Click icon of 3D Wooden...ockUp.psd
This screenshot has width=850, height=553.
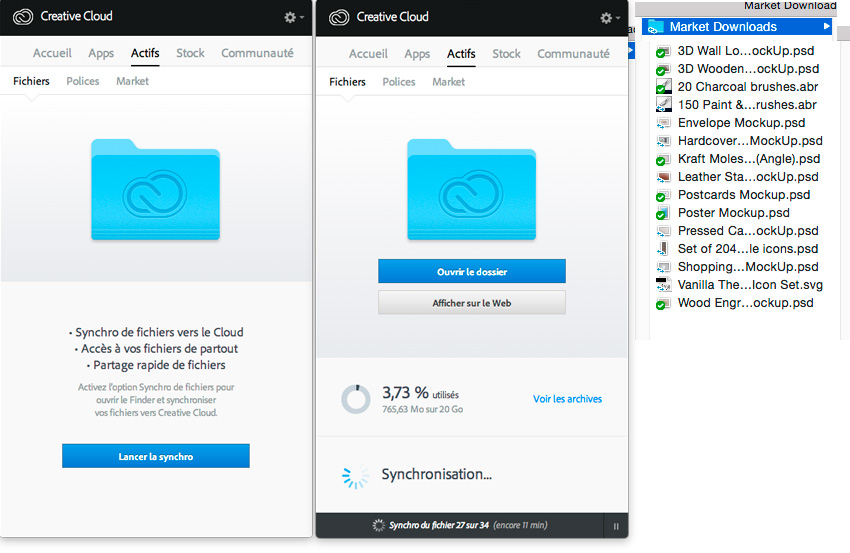(x=663, y=69)
